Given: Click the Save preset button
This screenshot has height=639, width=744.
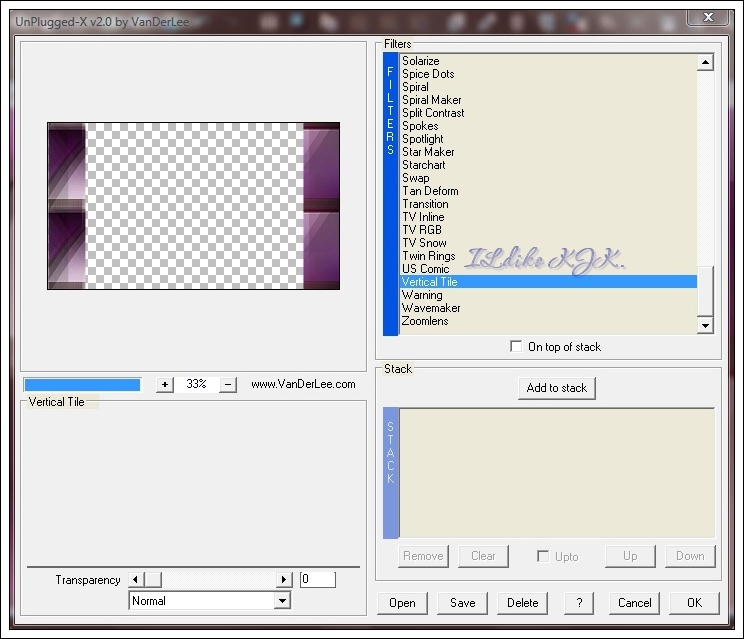Looking at the screenshot, I should [x=462, y=603].
